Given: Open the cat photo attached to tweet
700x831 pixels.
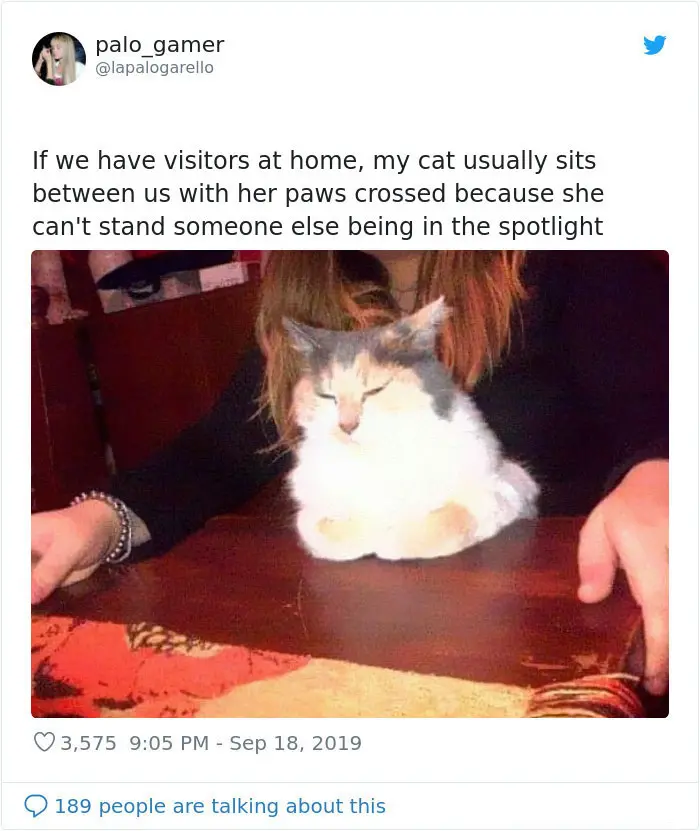Looking at the screenshot, I should tap(350, 484).
